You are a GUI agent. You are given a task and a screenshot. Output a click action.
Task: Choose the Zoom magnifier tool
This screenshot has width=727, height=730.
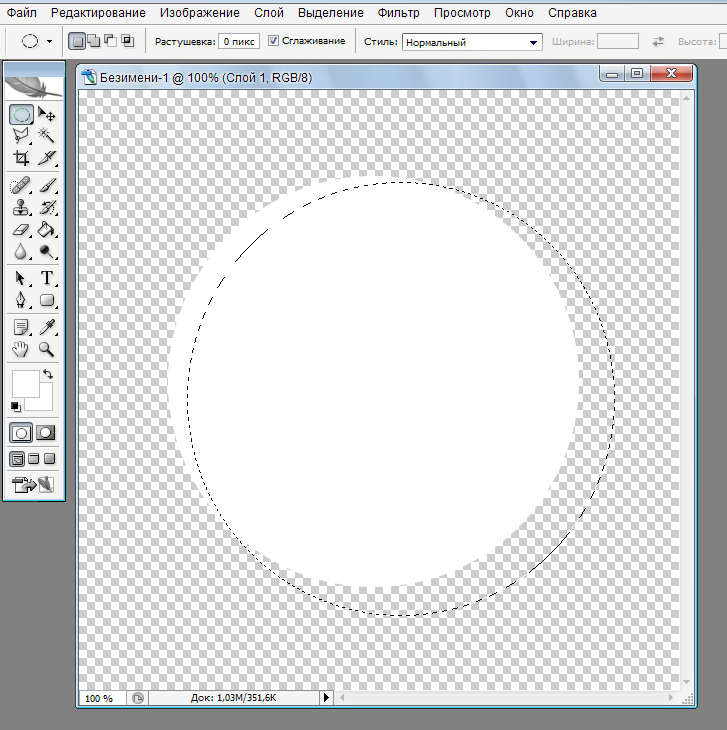pyautogui.click(x=46, y=349)
